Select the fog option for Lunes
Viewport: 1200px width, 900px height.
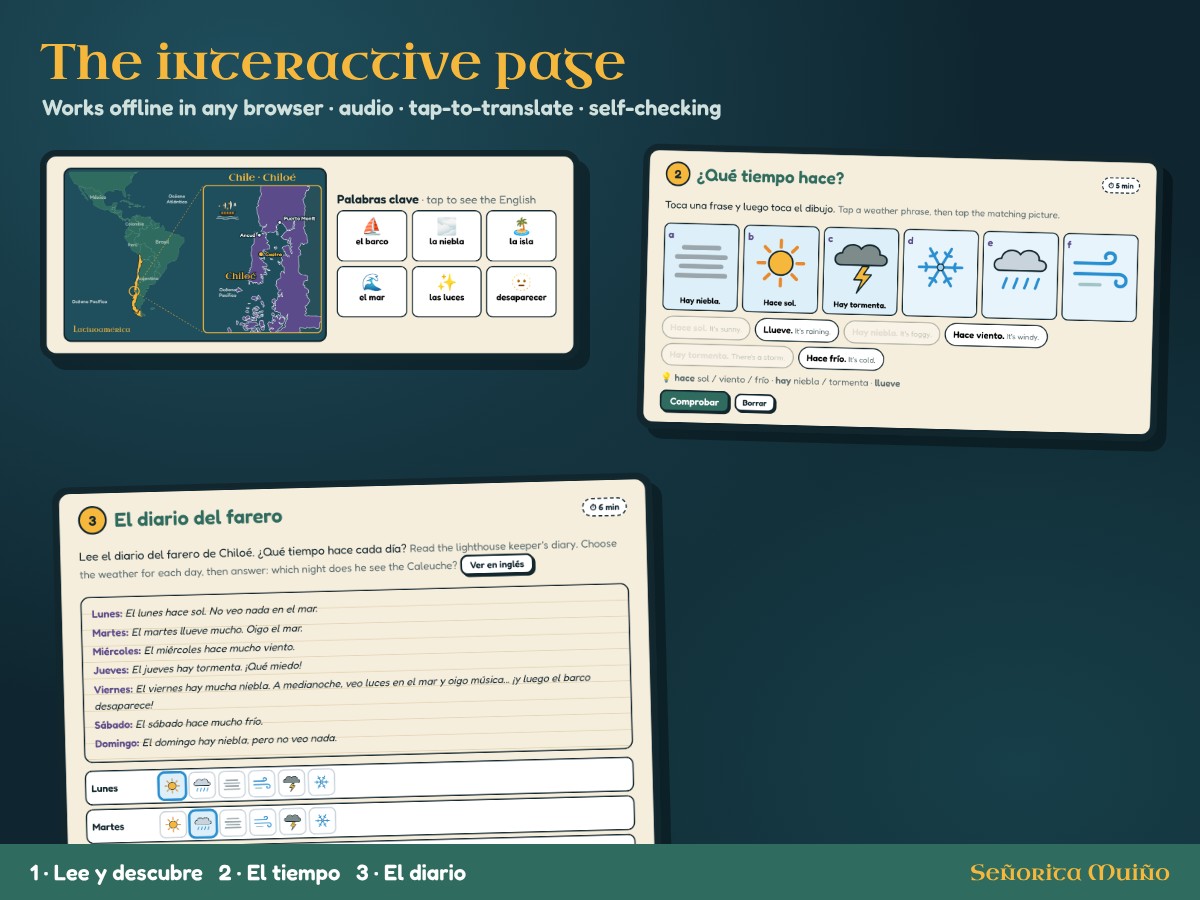click(232, 785)
